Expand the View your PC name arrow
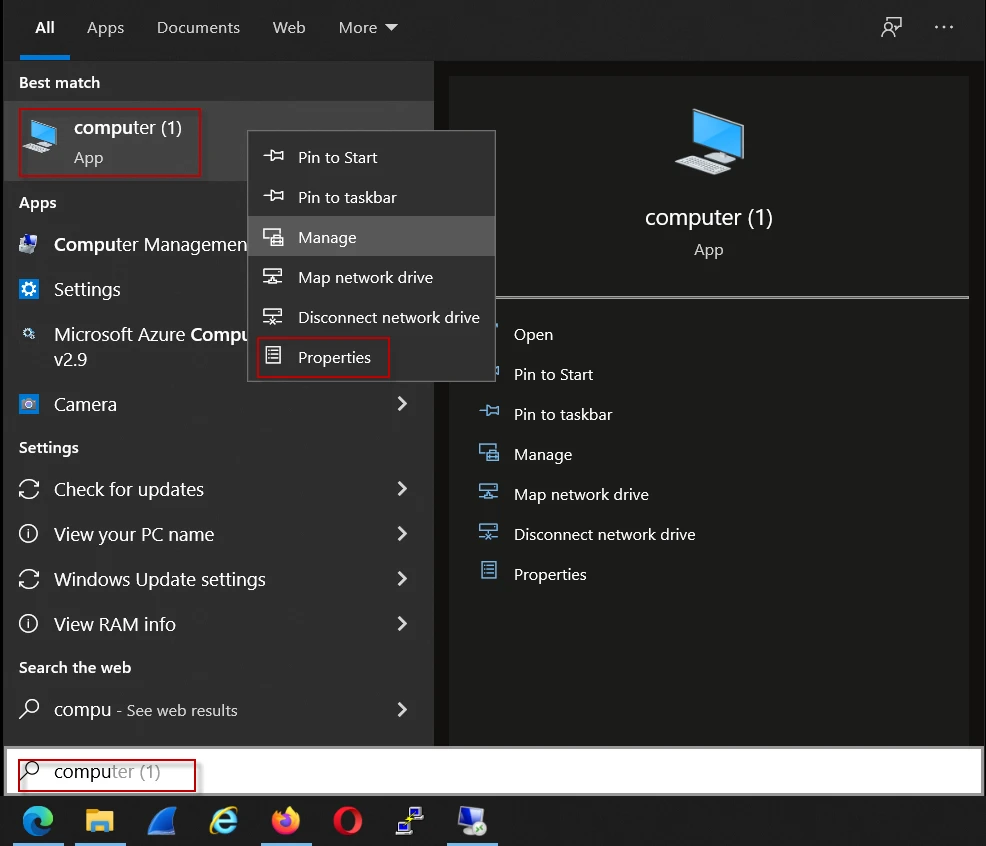Screen dimensions: 986x846 (x=402, y=534)
